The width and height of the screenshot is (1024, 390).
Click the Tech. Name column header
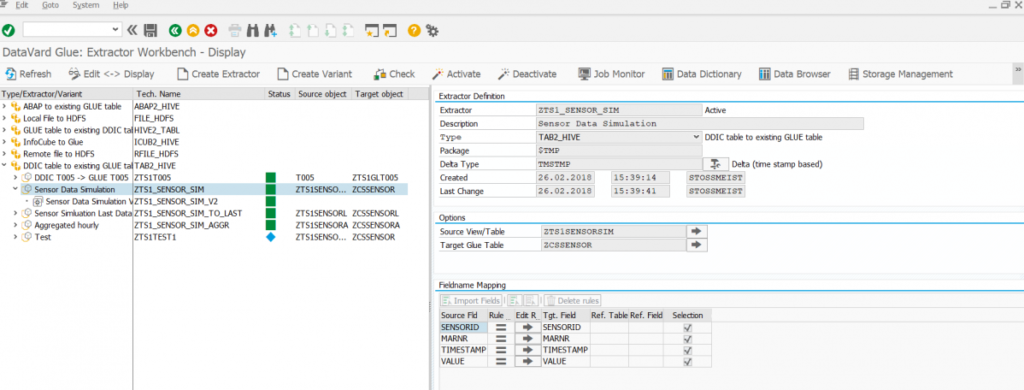point(199,94)
